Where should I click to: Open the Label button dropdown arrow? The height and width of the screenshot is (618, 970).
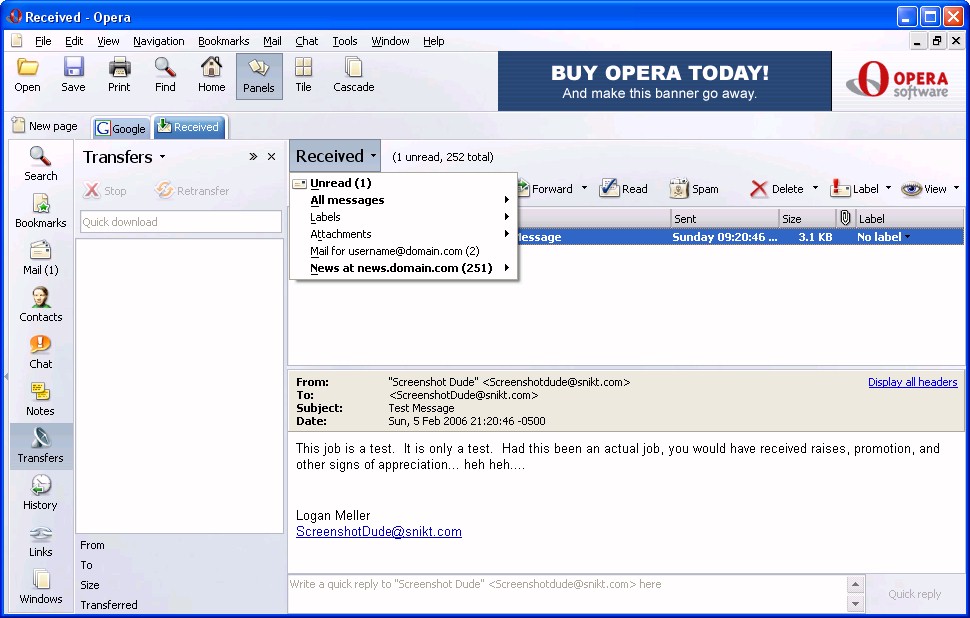[x=888, y=188]
